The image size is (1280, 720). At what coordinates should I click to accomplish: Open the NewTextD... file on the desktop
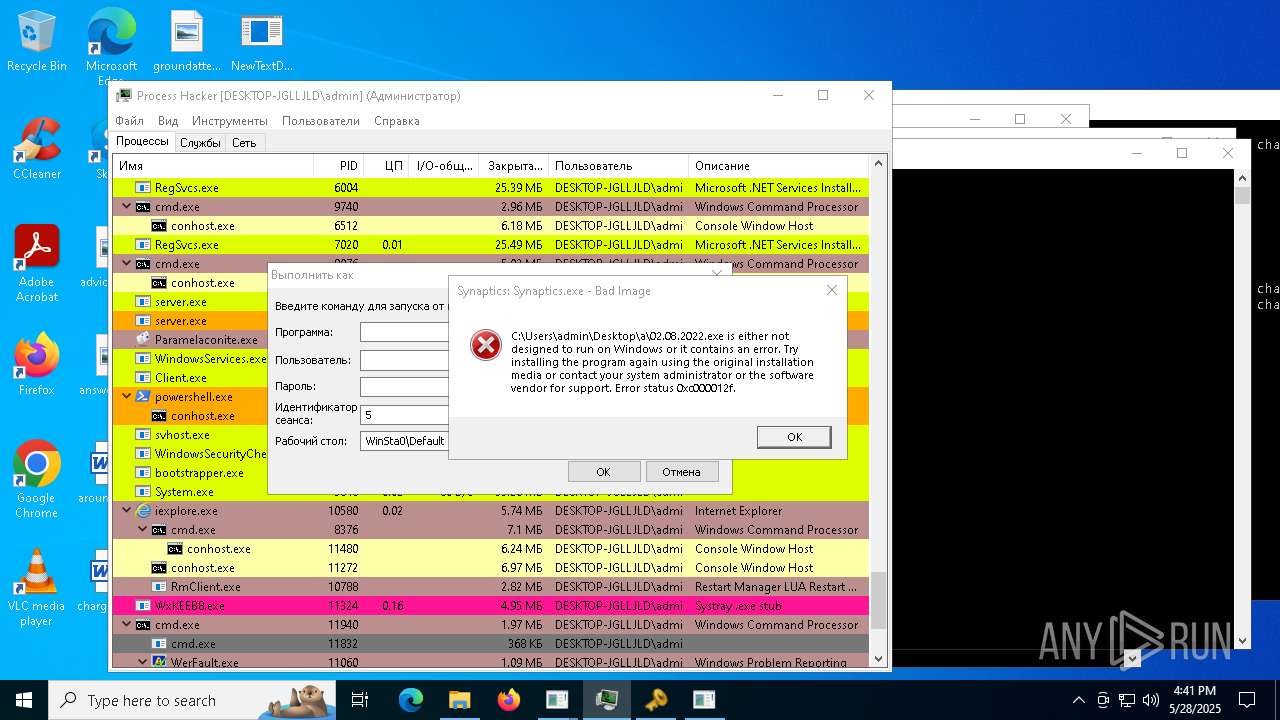tap(262, 40)
